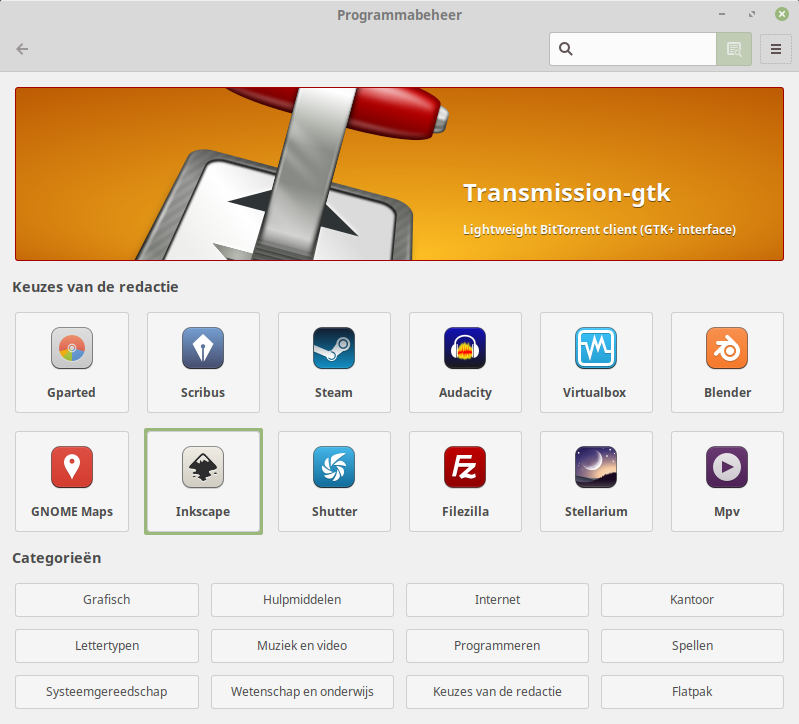Open the Filezilla app tile
Screen dimensions: 799x724
465,481
